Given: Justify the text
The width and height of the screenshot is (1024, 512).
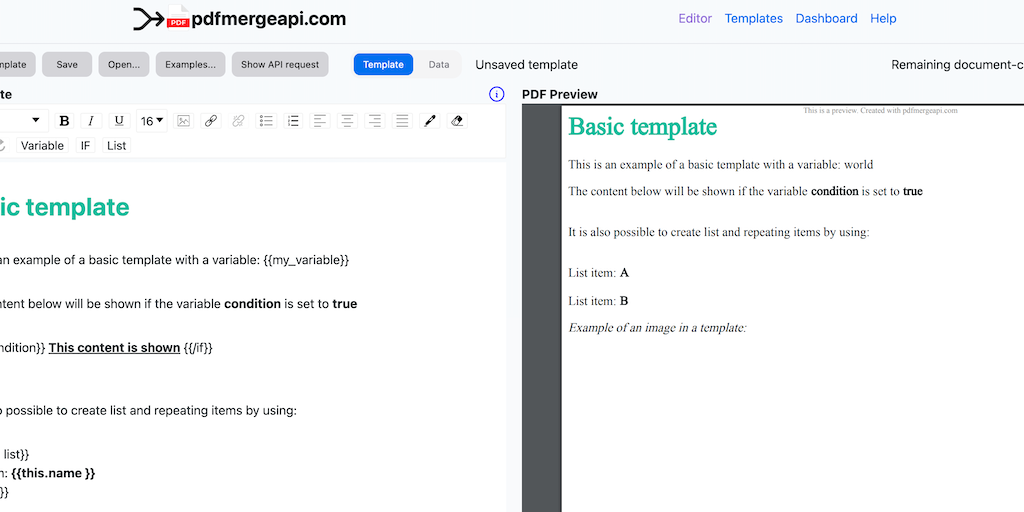Looking at the screenshot, I should coord(402,121).
